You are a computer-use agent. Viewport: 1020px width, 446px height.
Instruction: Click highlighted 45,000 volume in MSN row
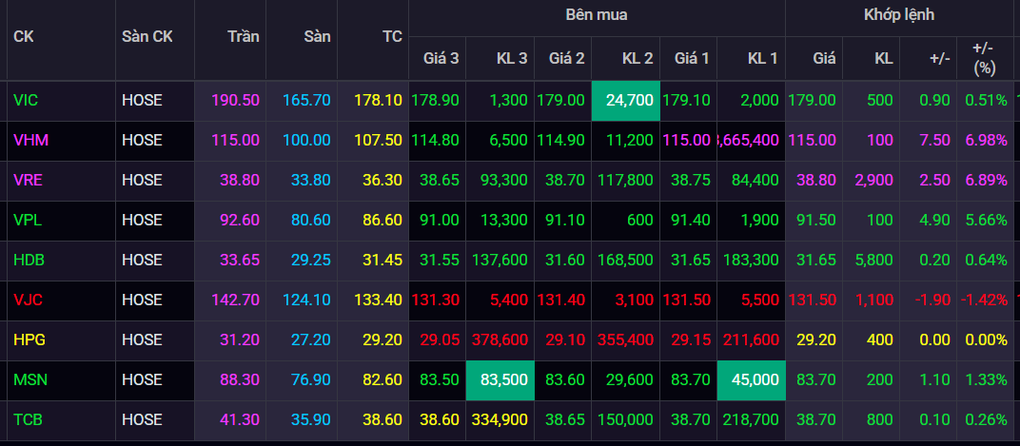pos(751,380)
